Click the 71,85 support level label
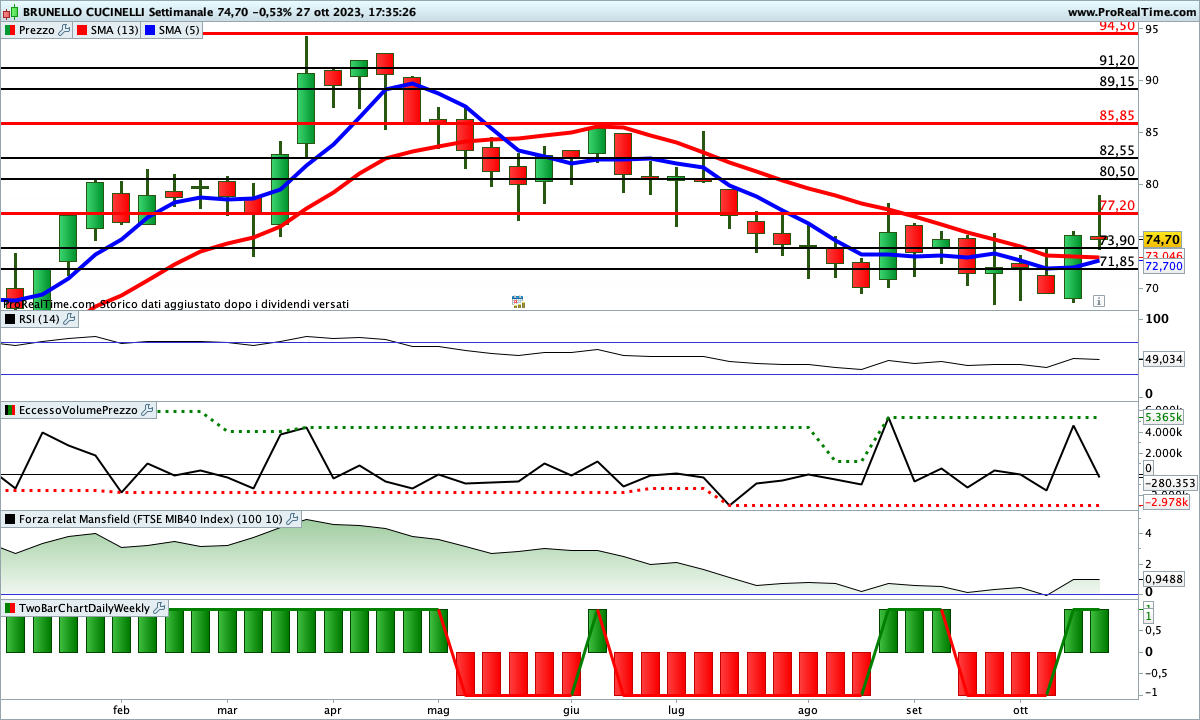The height and width of the screenshot is (720, 1200). pos(1117,262)
